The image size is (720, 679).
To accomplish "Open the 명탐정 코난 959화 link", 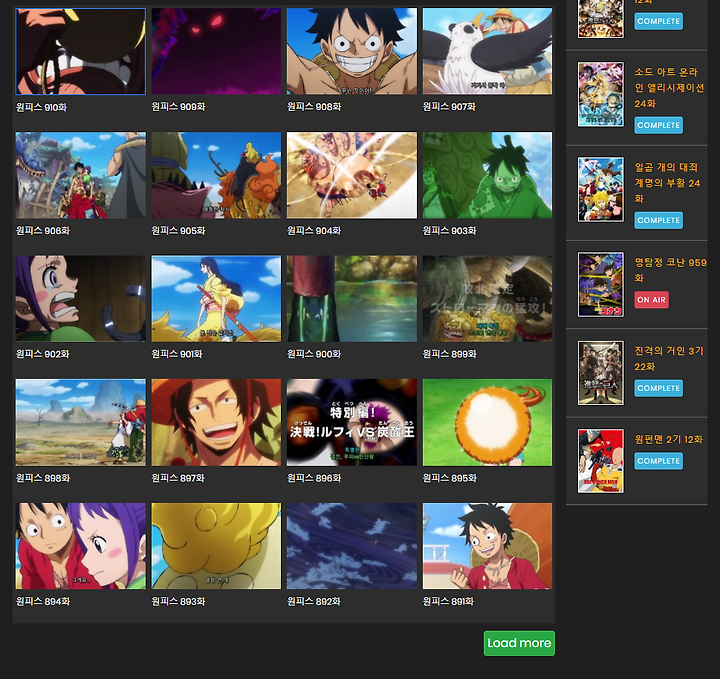I will click(x=670, y=270).
